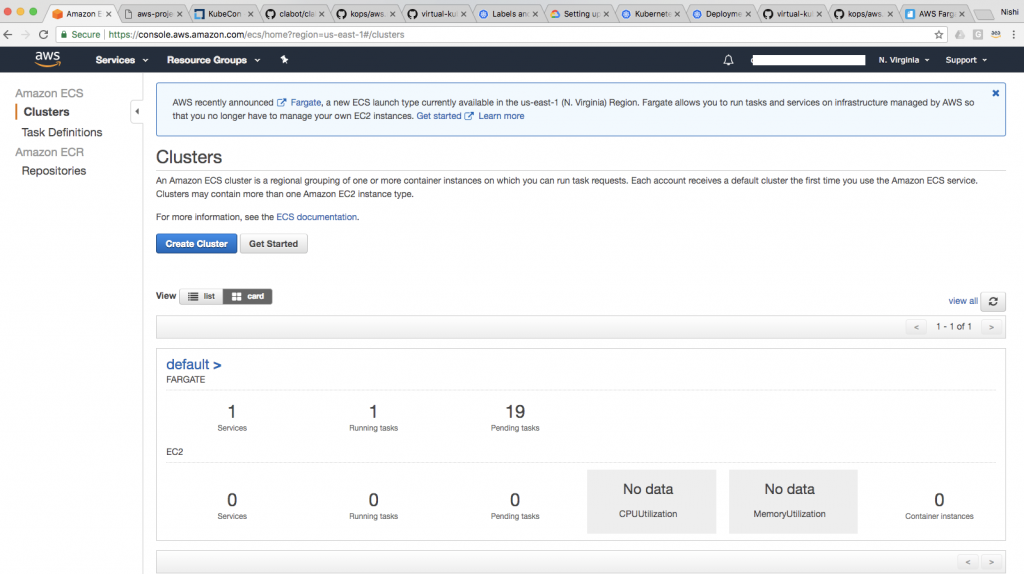Go back in browser history
Screen dimensions: 1024x574
coord(8,35)
